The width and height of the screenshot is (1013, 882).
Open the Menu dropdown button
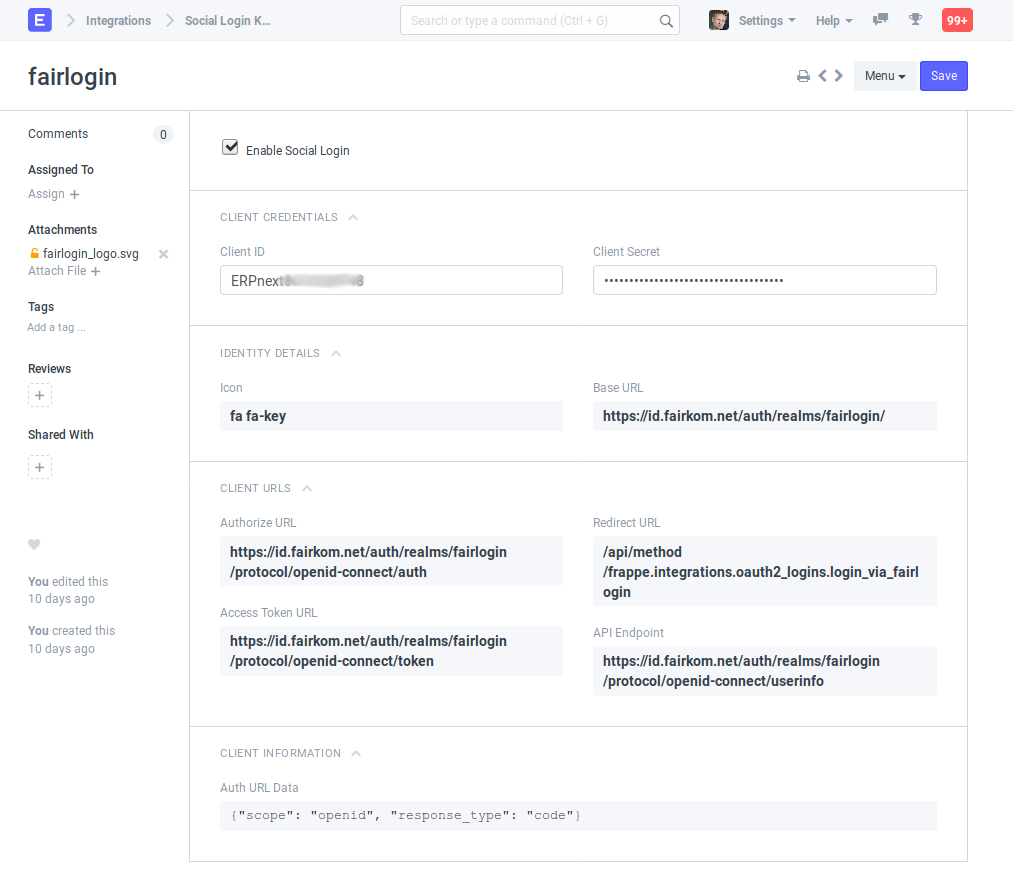click(884, 76)
